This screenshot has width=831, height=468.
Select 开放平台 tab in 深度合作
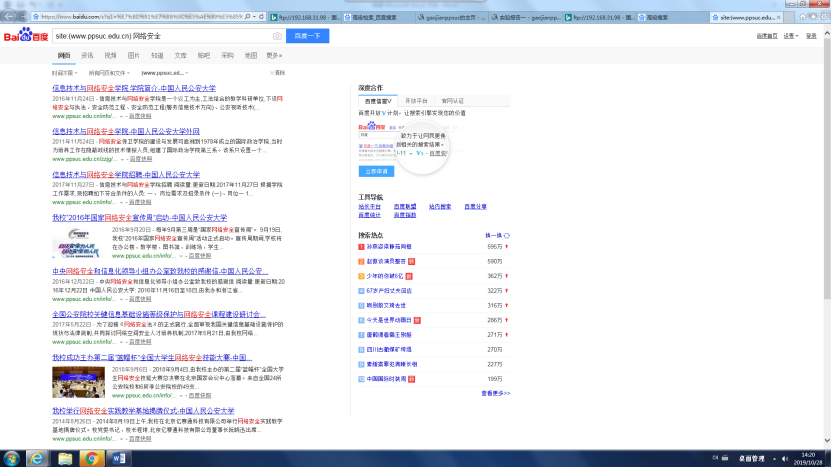click(416, 101)
